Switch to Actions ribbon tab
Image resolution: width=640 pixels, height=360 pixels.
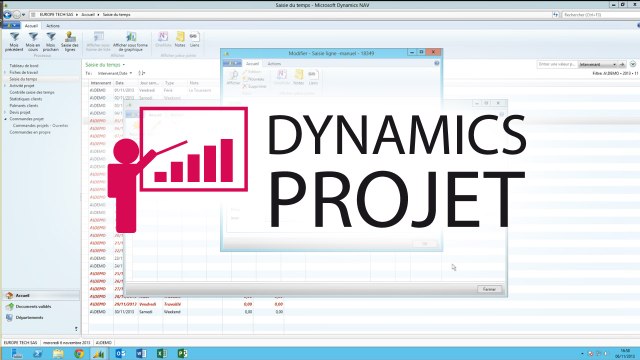(x=53, y=26)
